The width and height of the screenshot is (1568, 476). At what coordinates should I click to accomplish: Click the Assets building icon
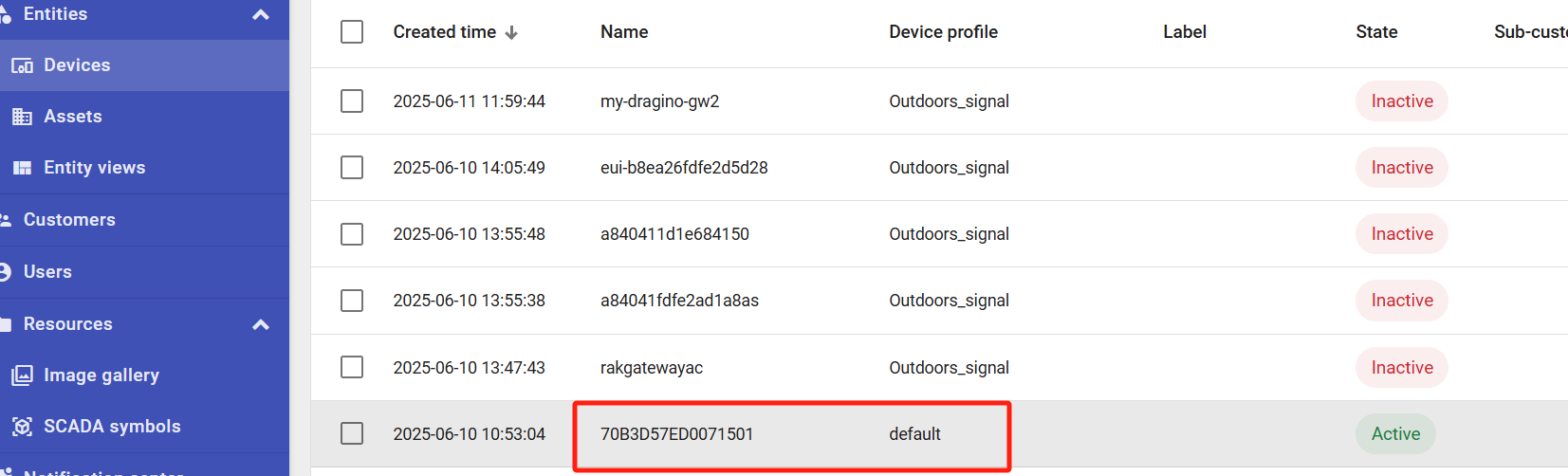pyautogui.click(x=22, y=117)
